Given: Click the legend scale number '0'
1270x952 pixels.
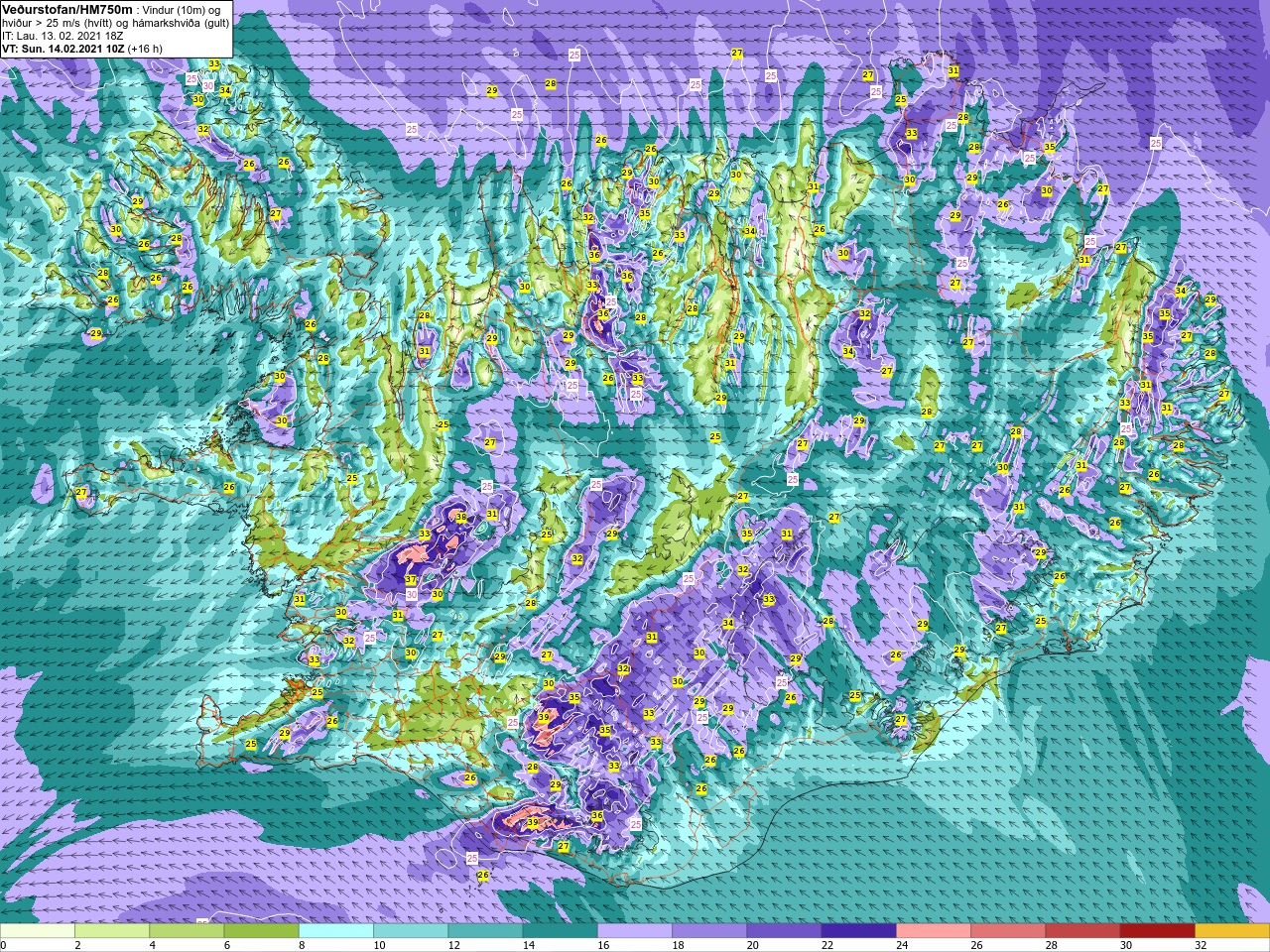Looking at the screenshot, I should 3,945.
